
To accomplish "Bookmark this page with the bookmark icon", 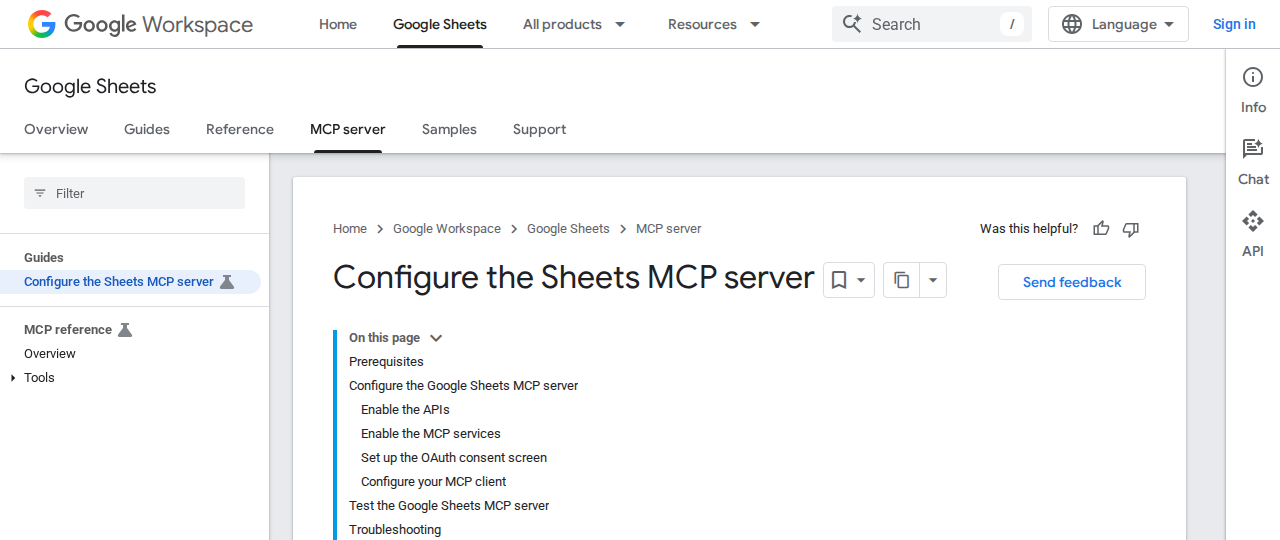I will pyautogui.click(x=839, y=281).
